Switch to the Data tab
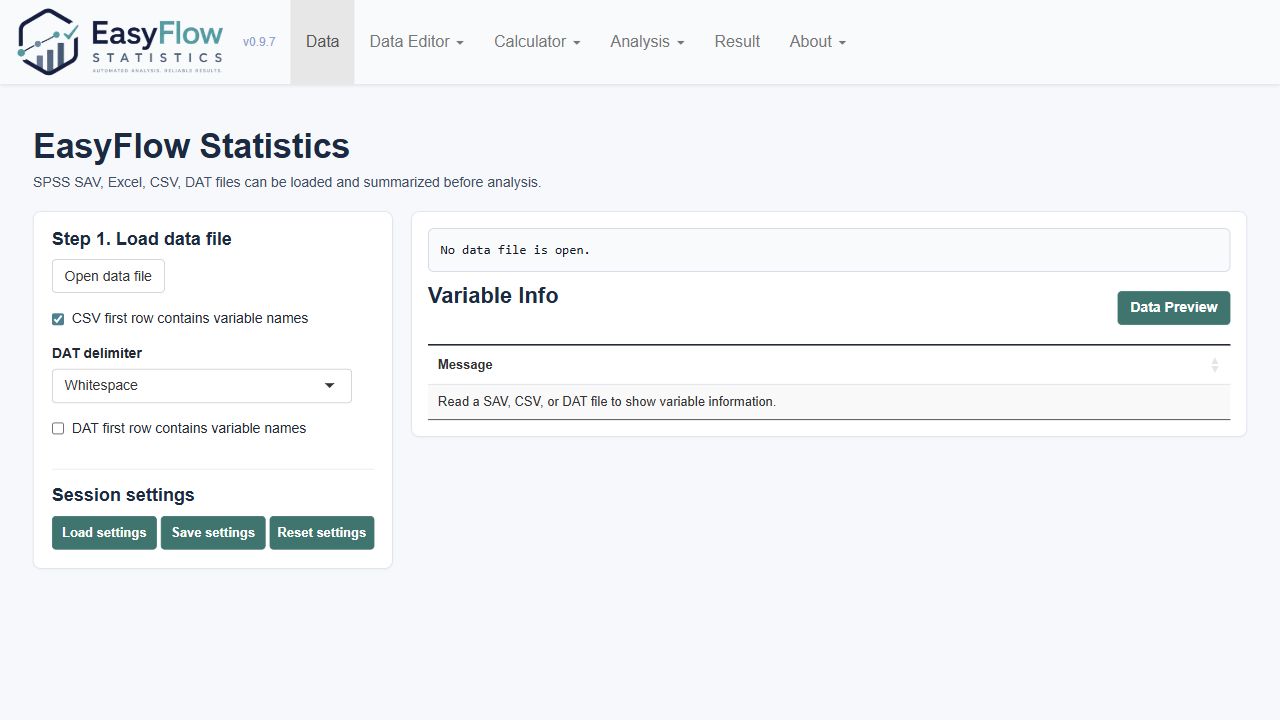This screenshot has height=720, width=1280. [322, 42]
